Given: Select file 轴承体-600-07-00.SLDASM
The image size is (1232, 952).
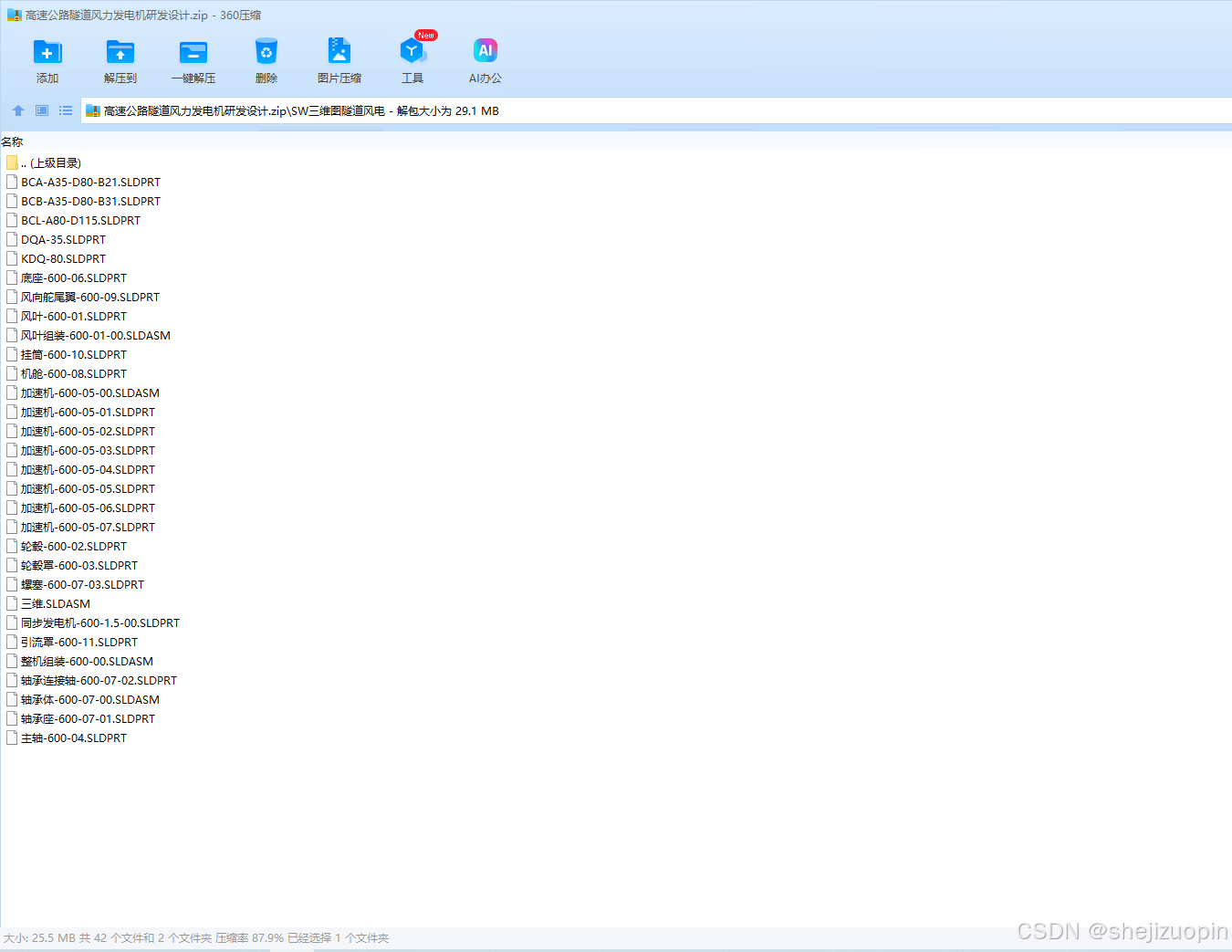Looking at the screenshot, I should 83,699.
